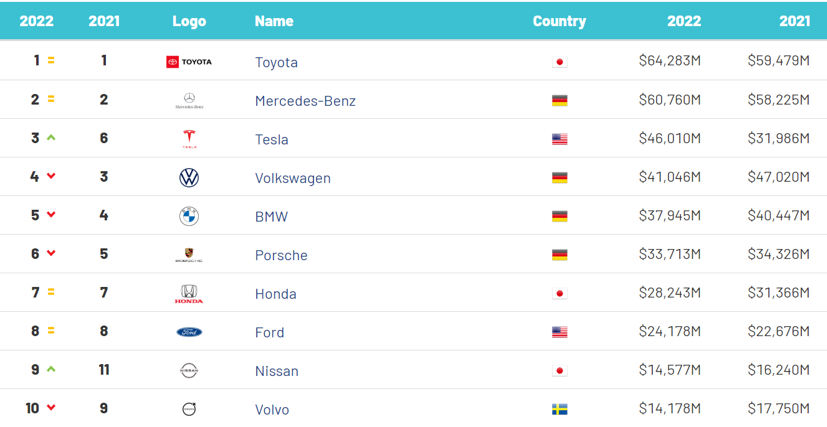Open the Mercedes-Benz name link
Image resolution: width=827 pixels, height=427 pixels.
click(305, 101)
